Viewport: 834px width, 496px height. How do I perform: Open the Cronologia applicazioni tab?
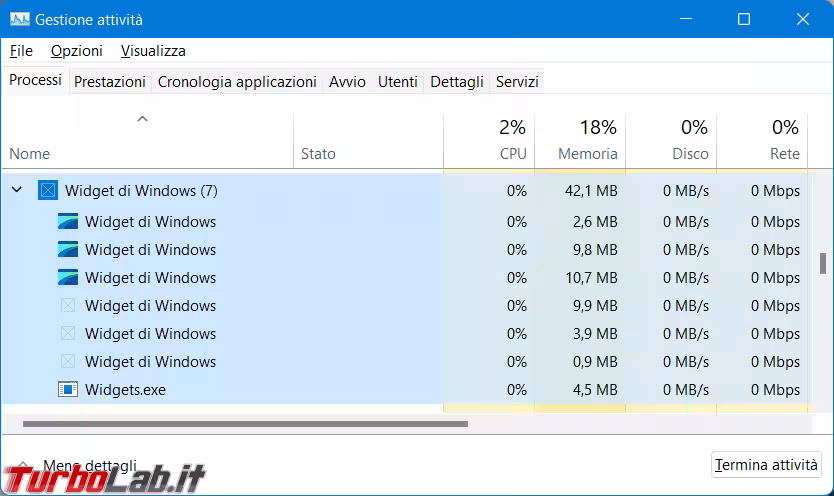point(237,82)
